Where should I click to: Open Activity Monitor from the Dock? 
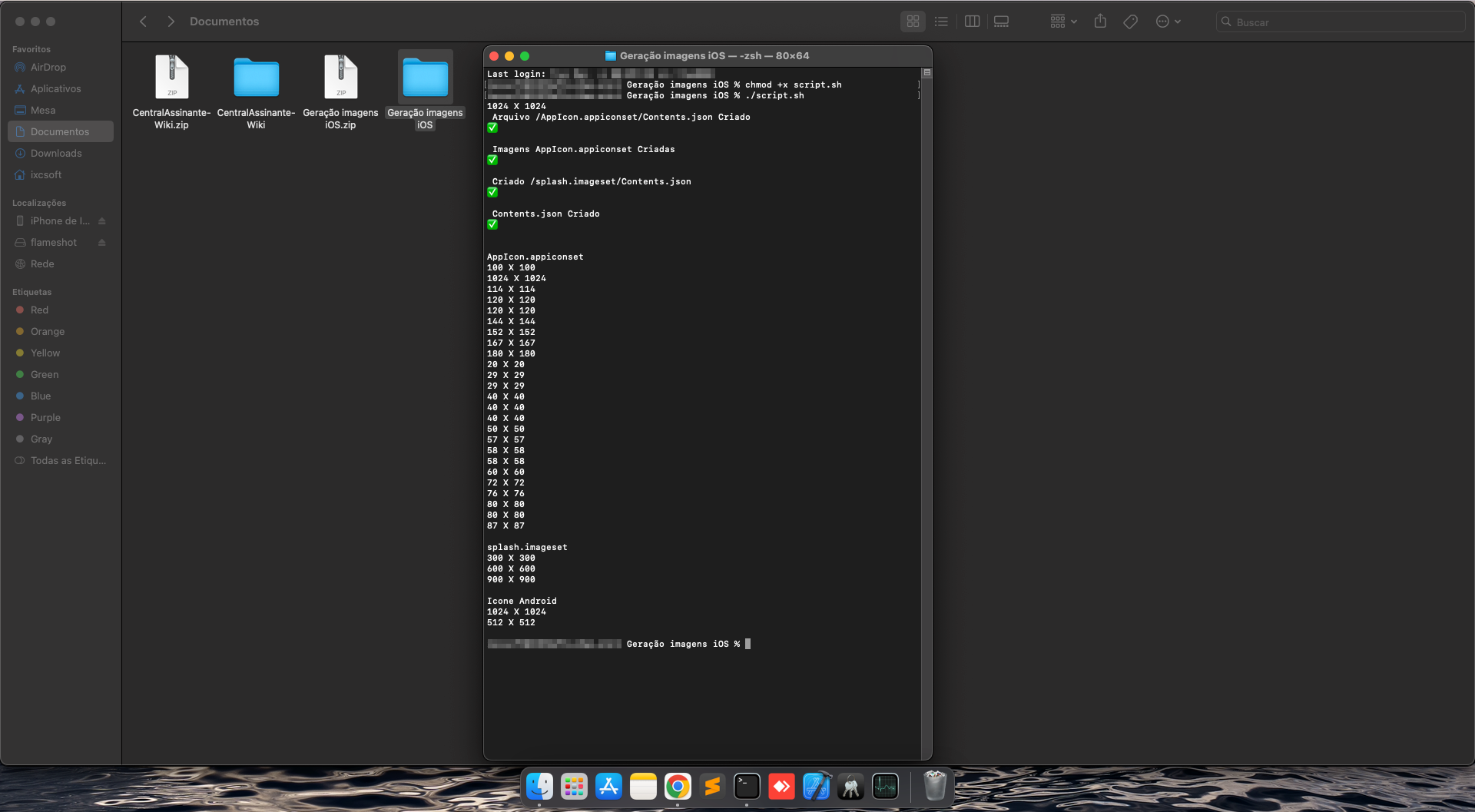(885, 787)
